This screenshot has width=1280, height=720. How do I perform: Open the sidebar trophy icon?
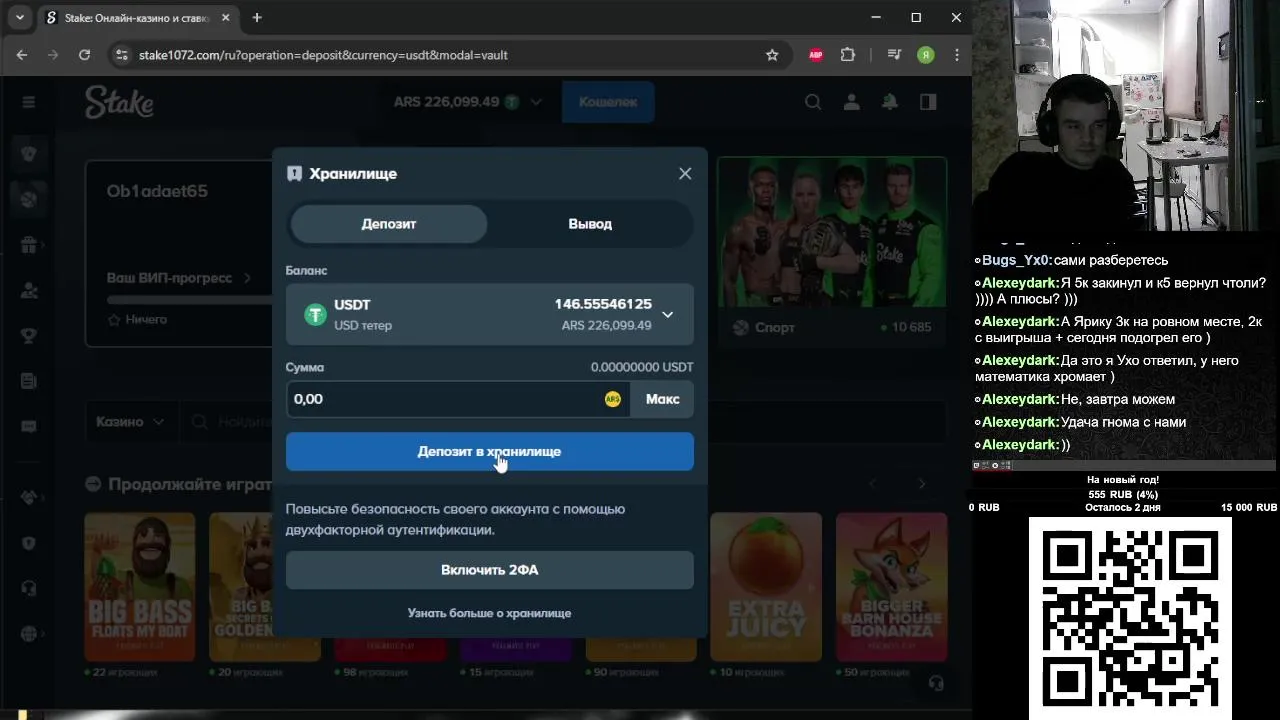(x=28, y=335)
